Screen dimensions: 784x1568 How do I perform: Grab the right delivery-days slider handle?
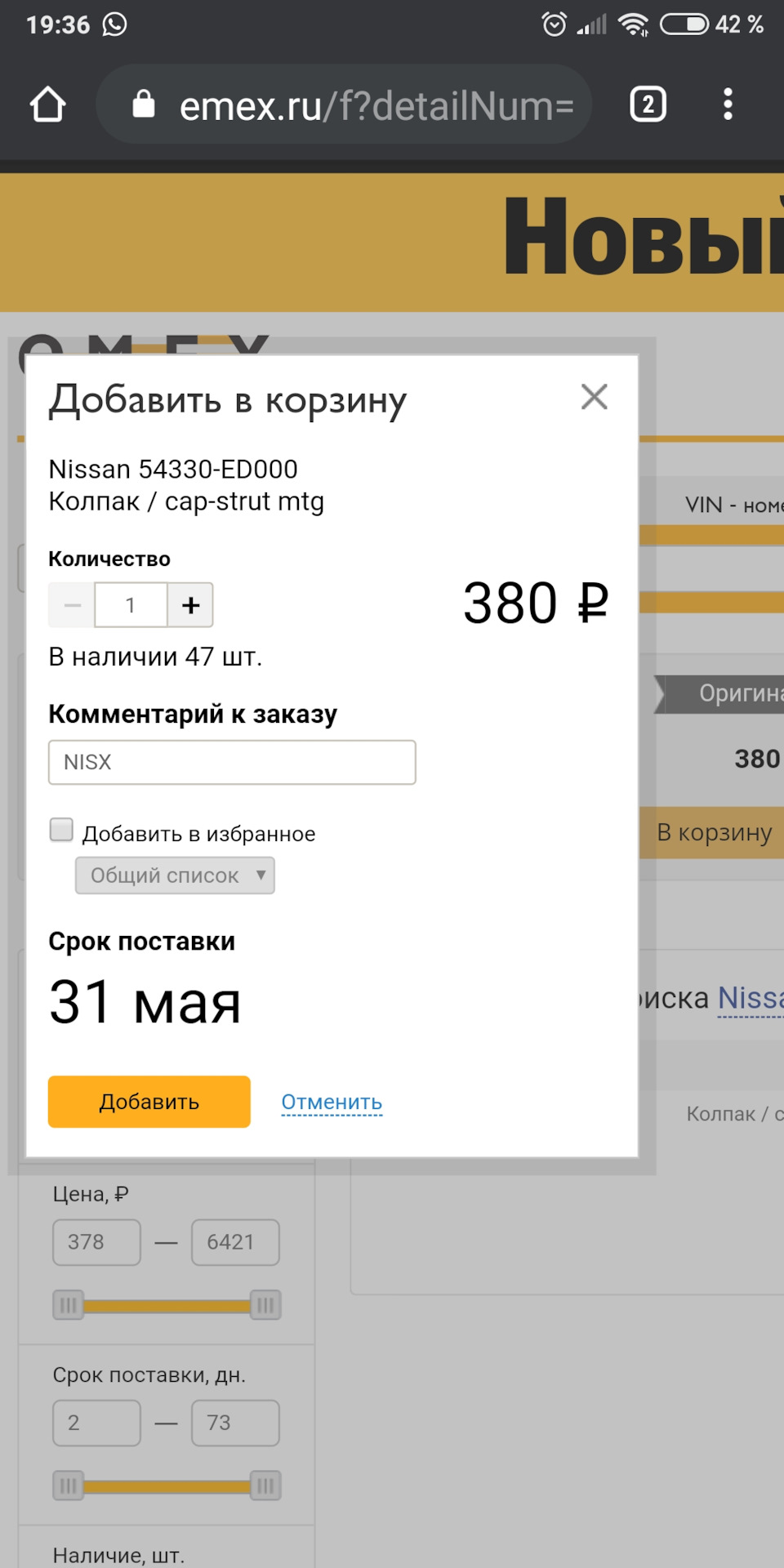[x=265, y=1486]
